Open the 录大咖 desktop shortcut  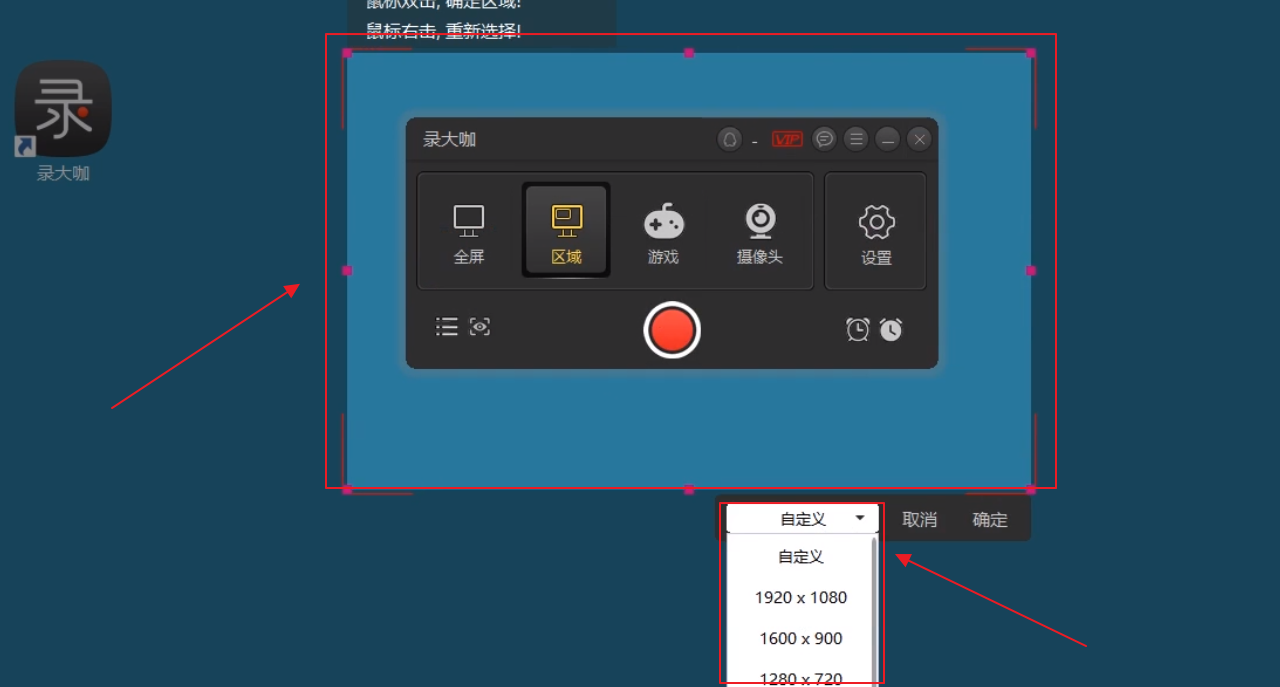tap(62, 107)
